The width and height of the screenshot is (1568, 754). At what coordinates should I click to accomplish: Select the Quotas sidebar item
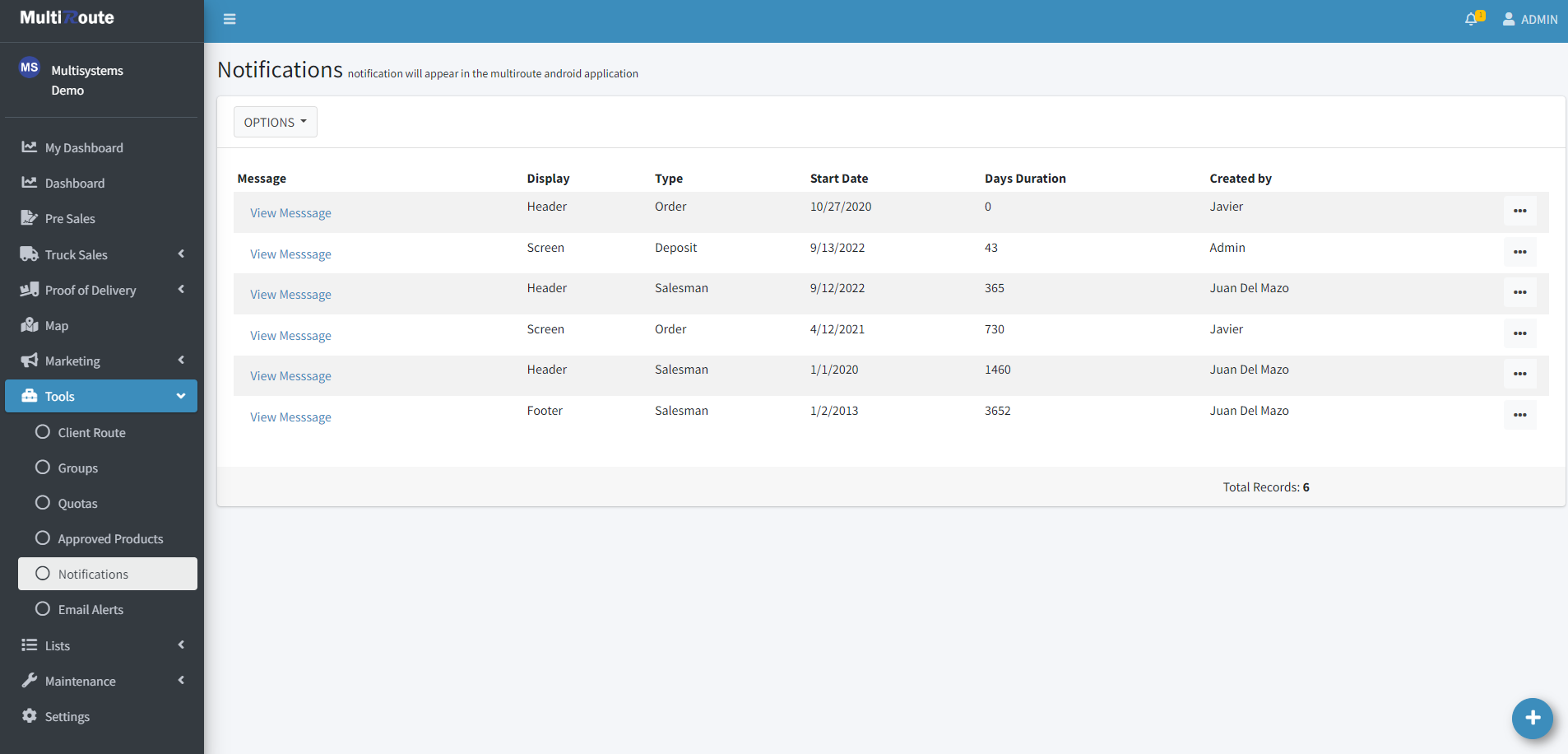click(77, 504)
